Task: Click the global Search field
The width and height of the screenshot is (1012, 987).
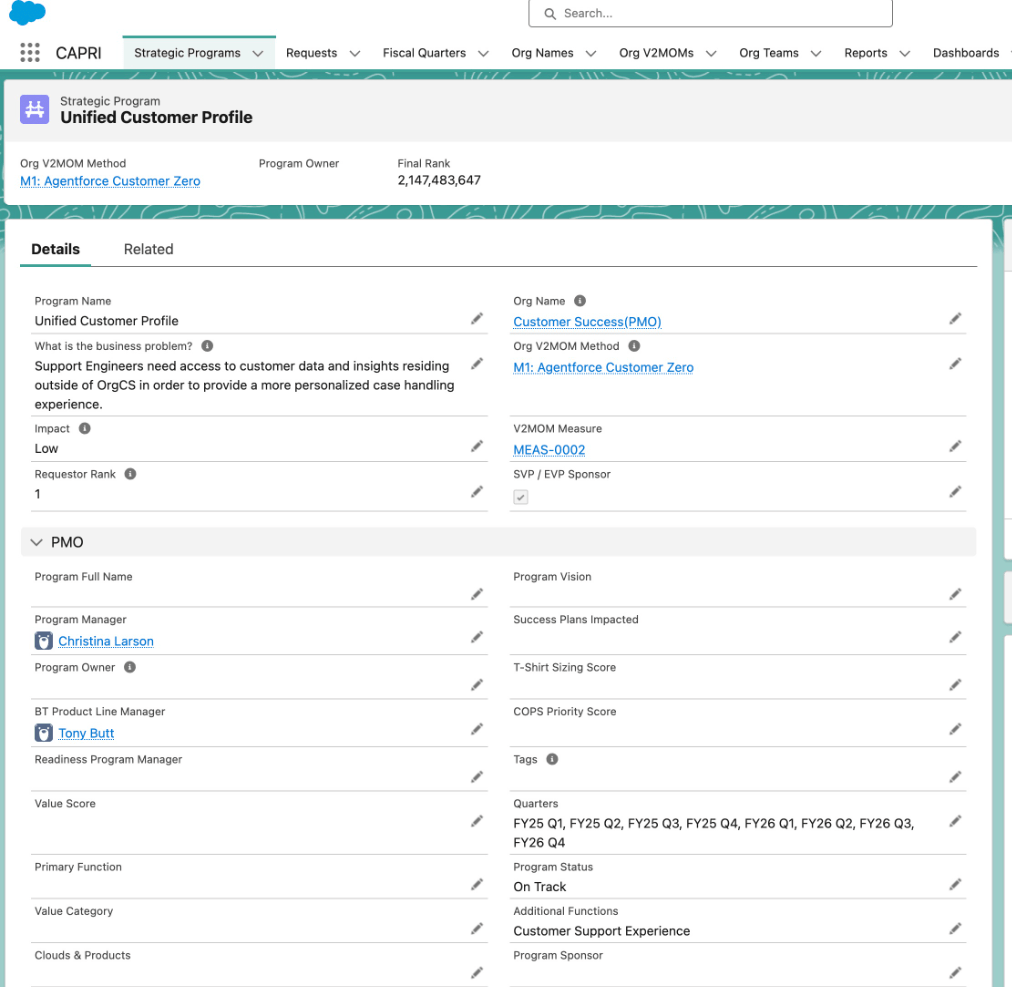Action: coord(710,13)
